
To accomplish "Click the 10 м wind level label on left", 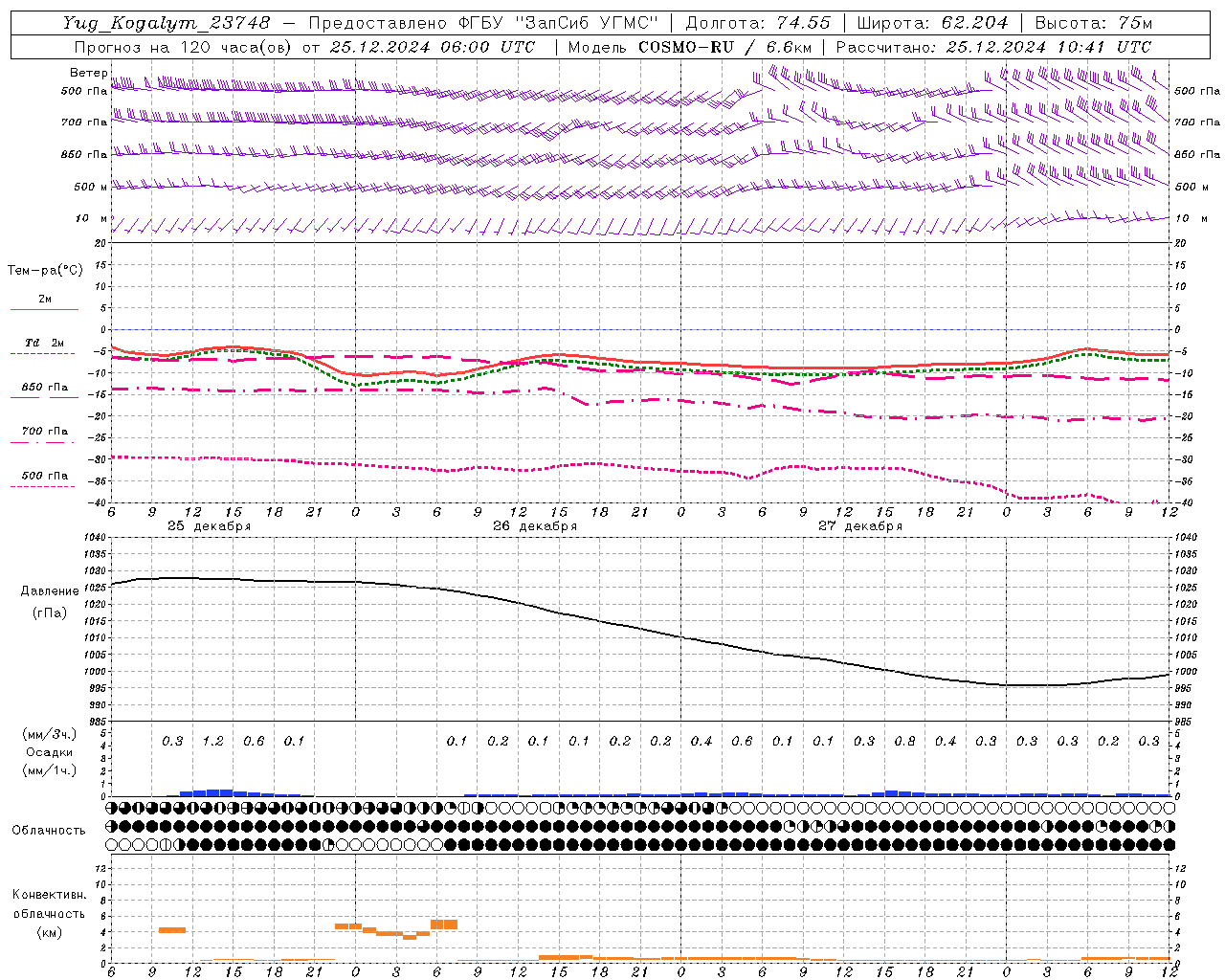I will pos(91,218).
